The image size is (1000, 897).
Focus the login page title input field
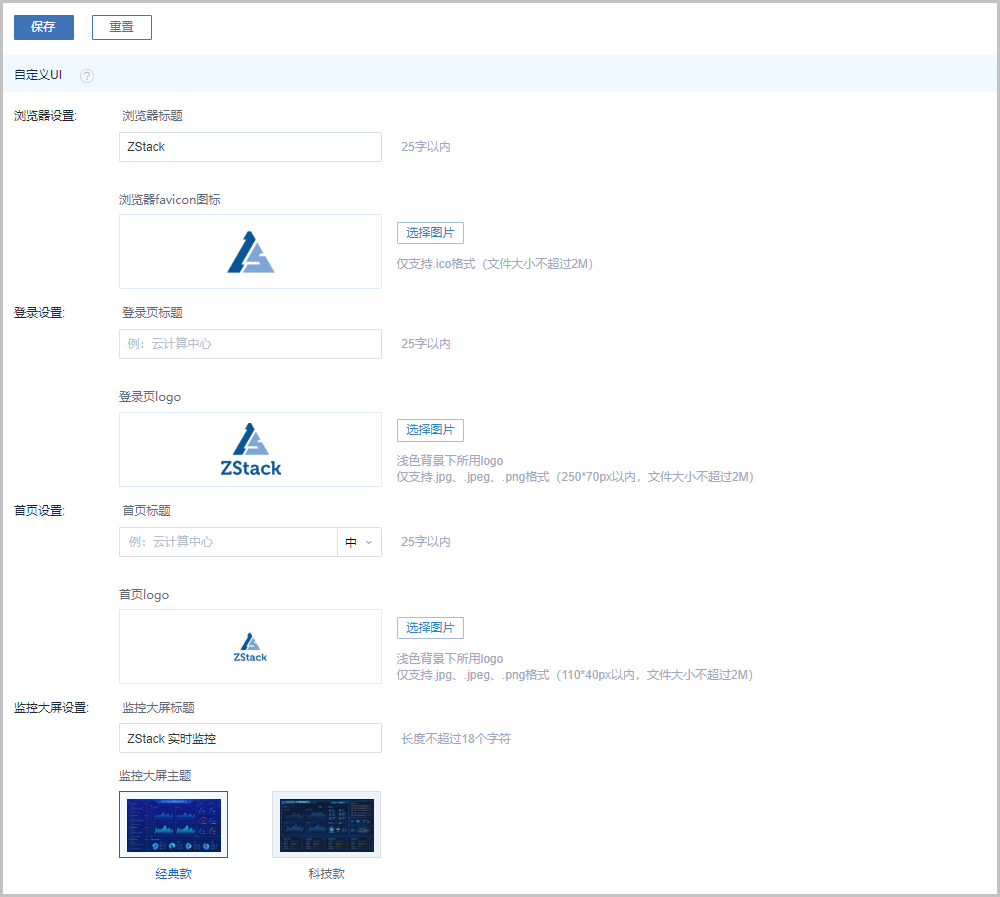[250, 344]
